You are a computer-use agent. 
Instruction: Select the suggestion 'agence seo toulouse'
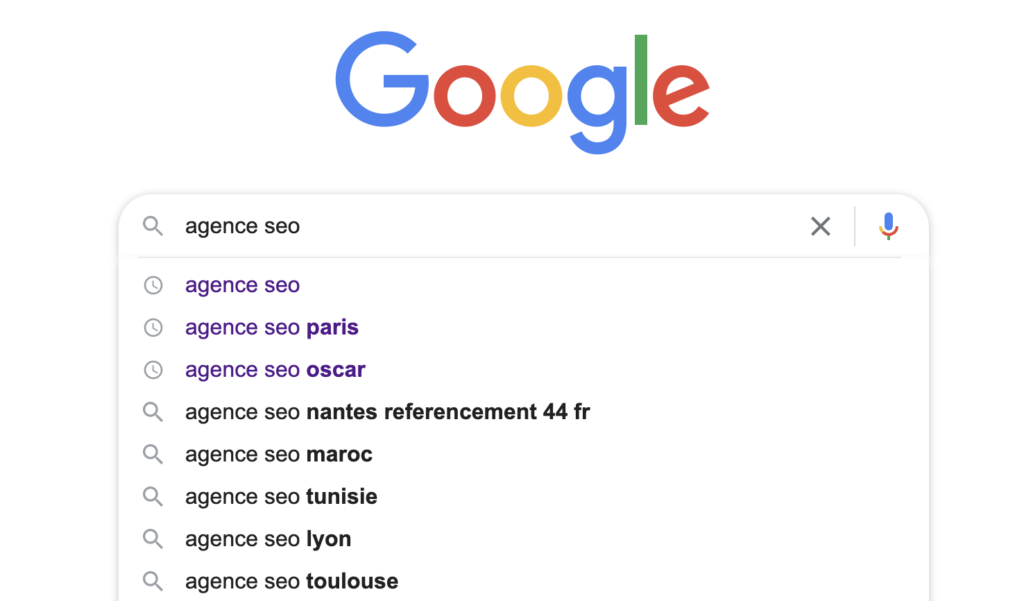tap(291, 580)
